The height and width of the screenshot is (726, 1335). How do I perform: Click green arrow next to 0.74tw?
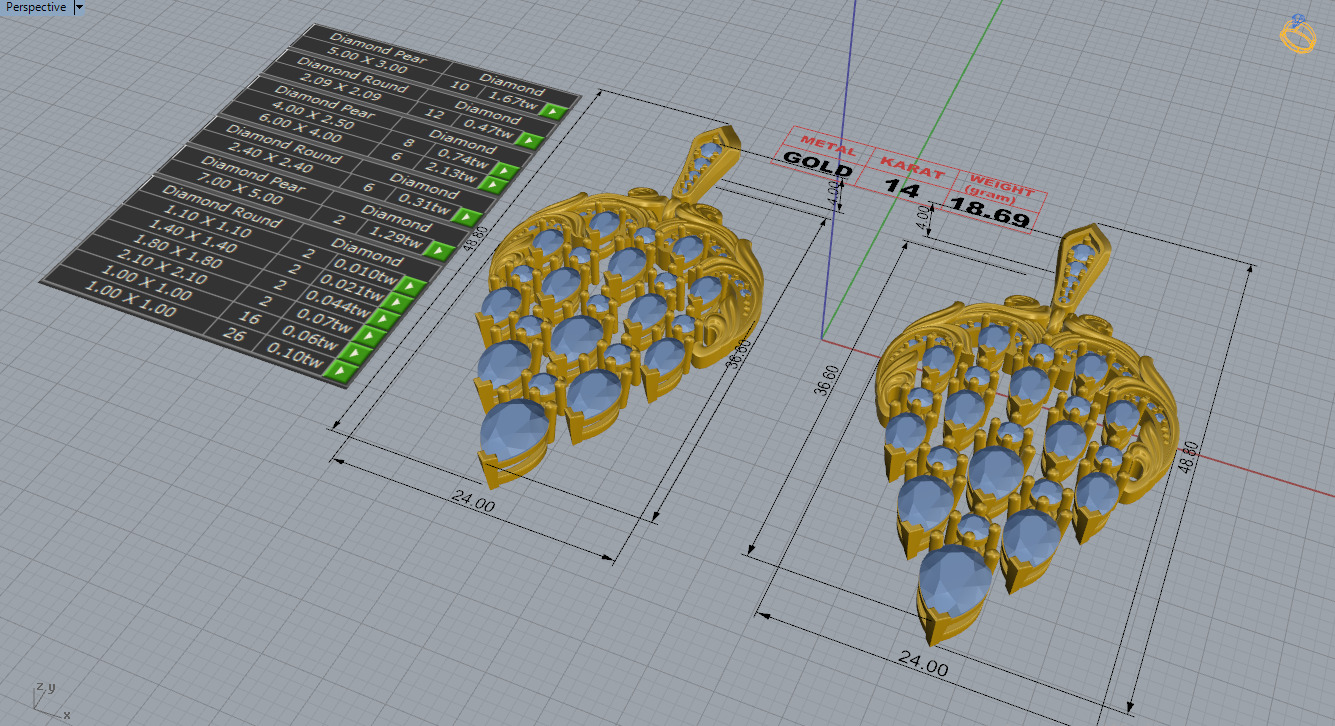tap(502, 171)
